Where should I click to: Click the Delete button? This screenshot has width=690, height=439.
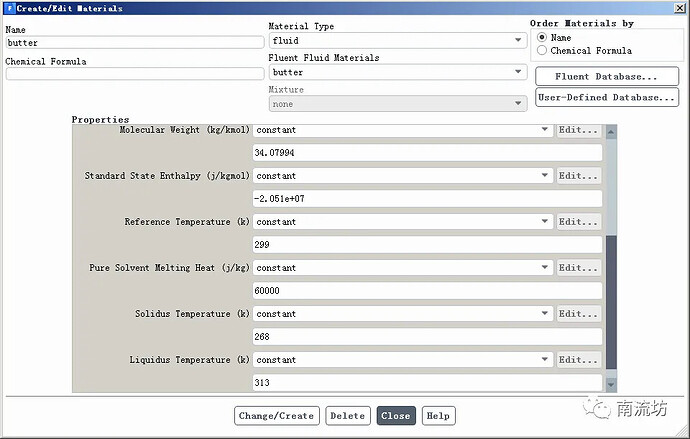click(348, 416)
